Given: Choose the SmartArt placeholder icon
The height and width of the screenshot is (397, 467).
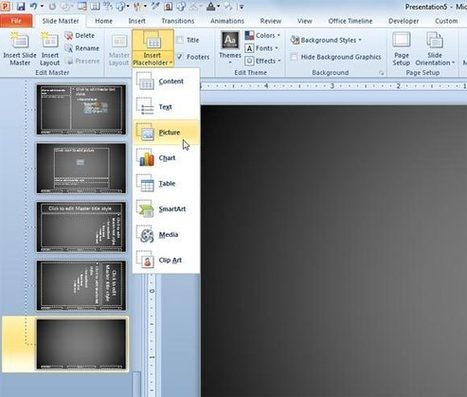Looking at the screenshot, I should point(145,209).
